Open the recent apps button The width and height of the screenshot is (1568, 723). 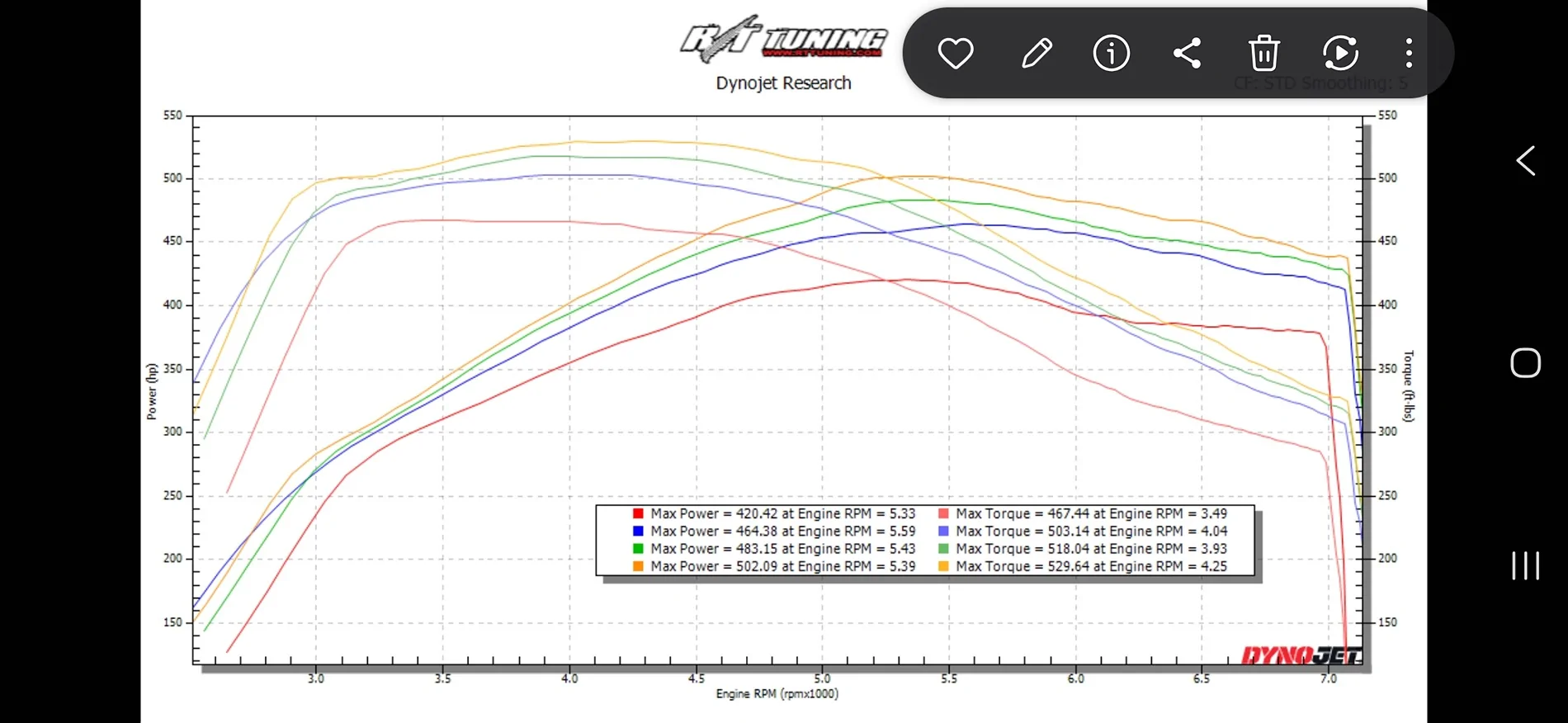(x=1525, y=565)
